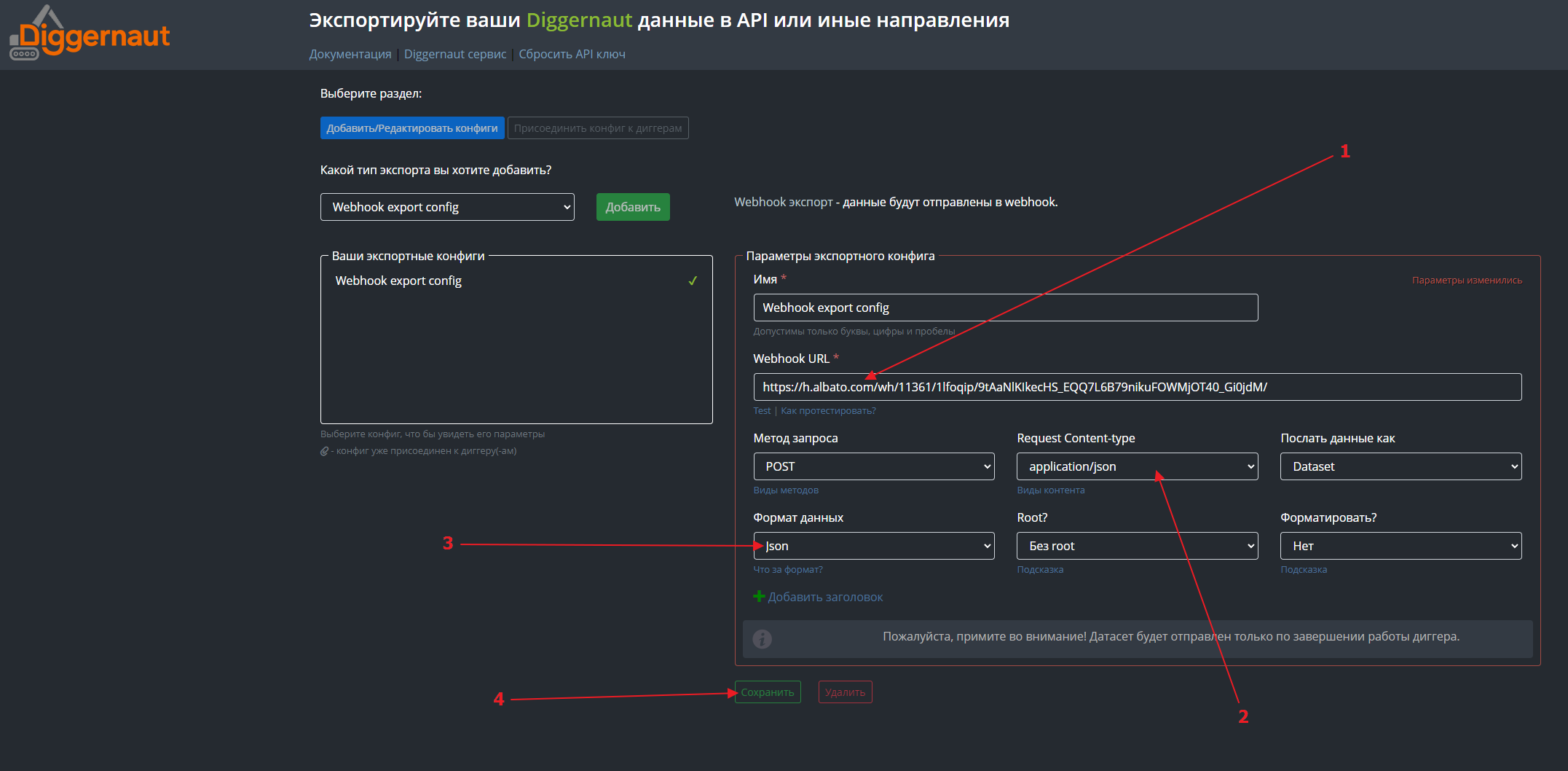Click the red Удалить button

point(845,692)
